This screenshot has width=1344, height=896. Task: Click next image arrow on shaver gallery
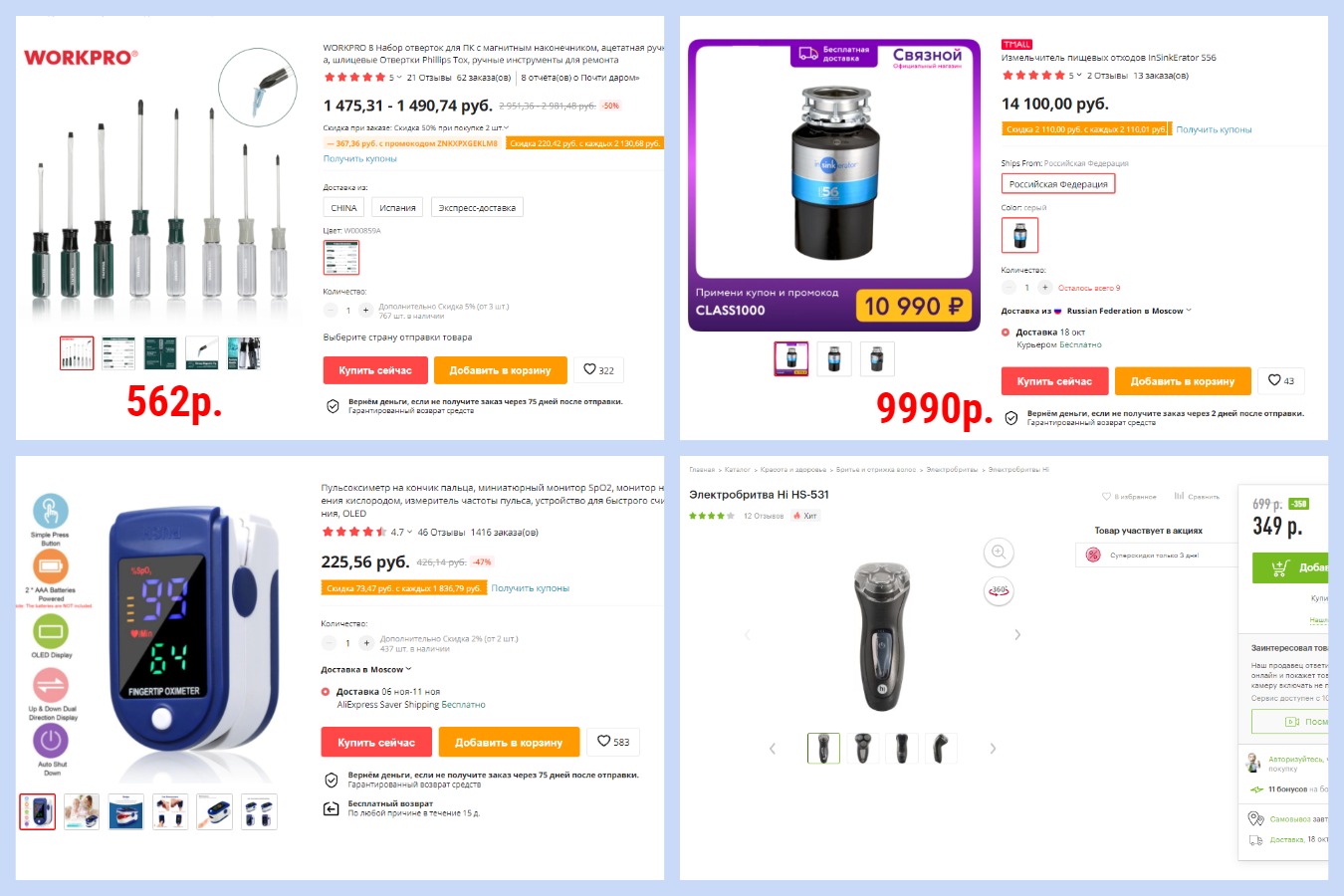(1016, 634)
